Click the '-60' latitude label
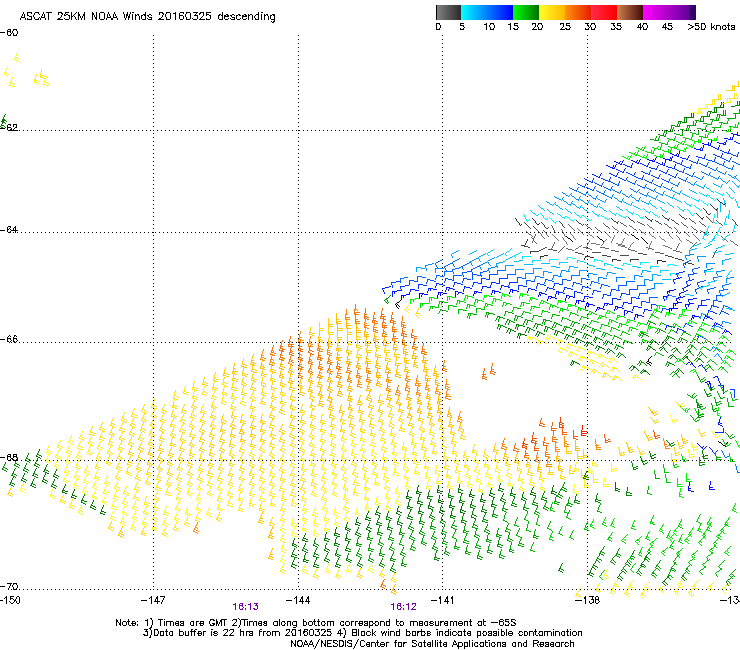 (9, 33)
